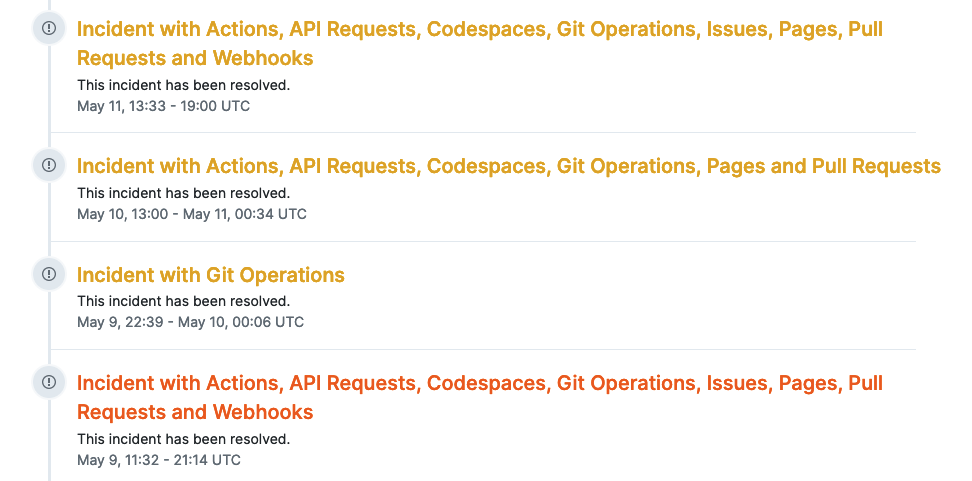
Task: Click the alert icon beside the Git Operations incident
Action: [49, 274]
